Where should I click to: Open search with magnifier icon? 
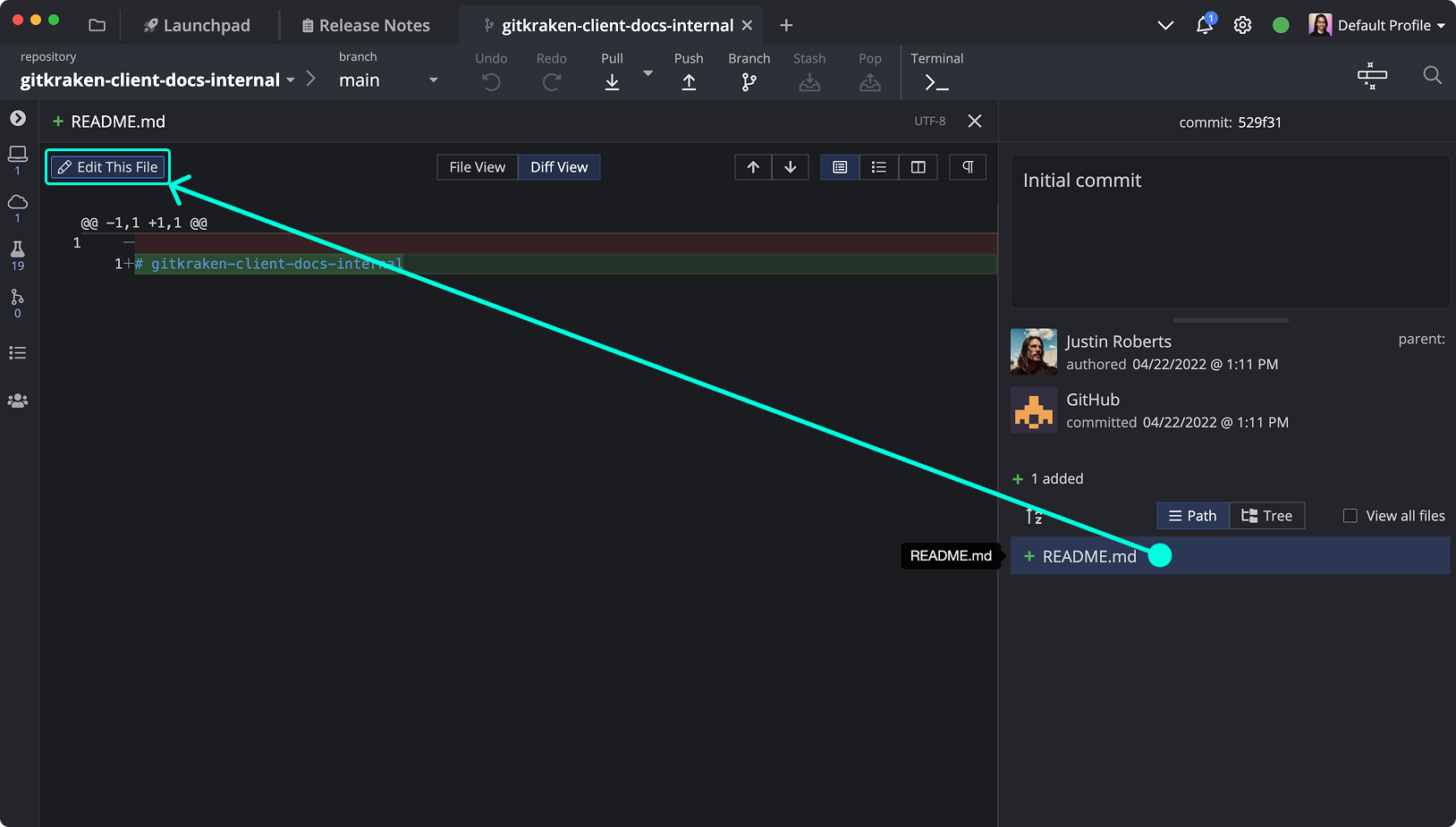point(1432,75)
